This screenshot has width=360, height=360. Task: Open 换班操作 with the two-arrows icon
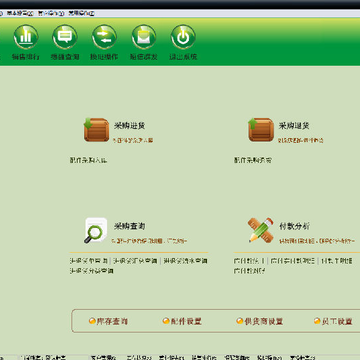(104, 37)
